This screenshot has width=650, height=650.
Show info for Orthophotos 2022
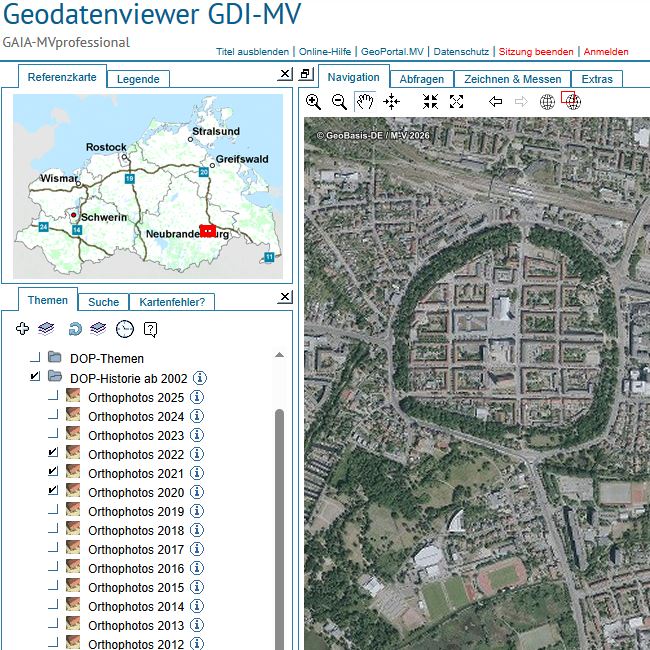click(x=197, y=454)
